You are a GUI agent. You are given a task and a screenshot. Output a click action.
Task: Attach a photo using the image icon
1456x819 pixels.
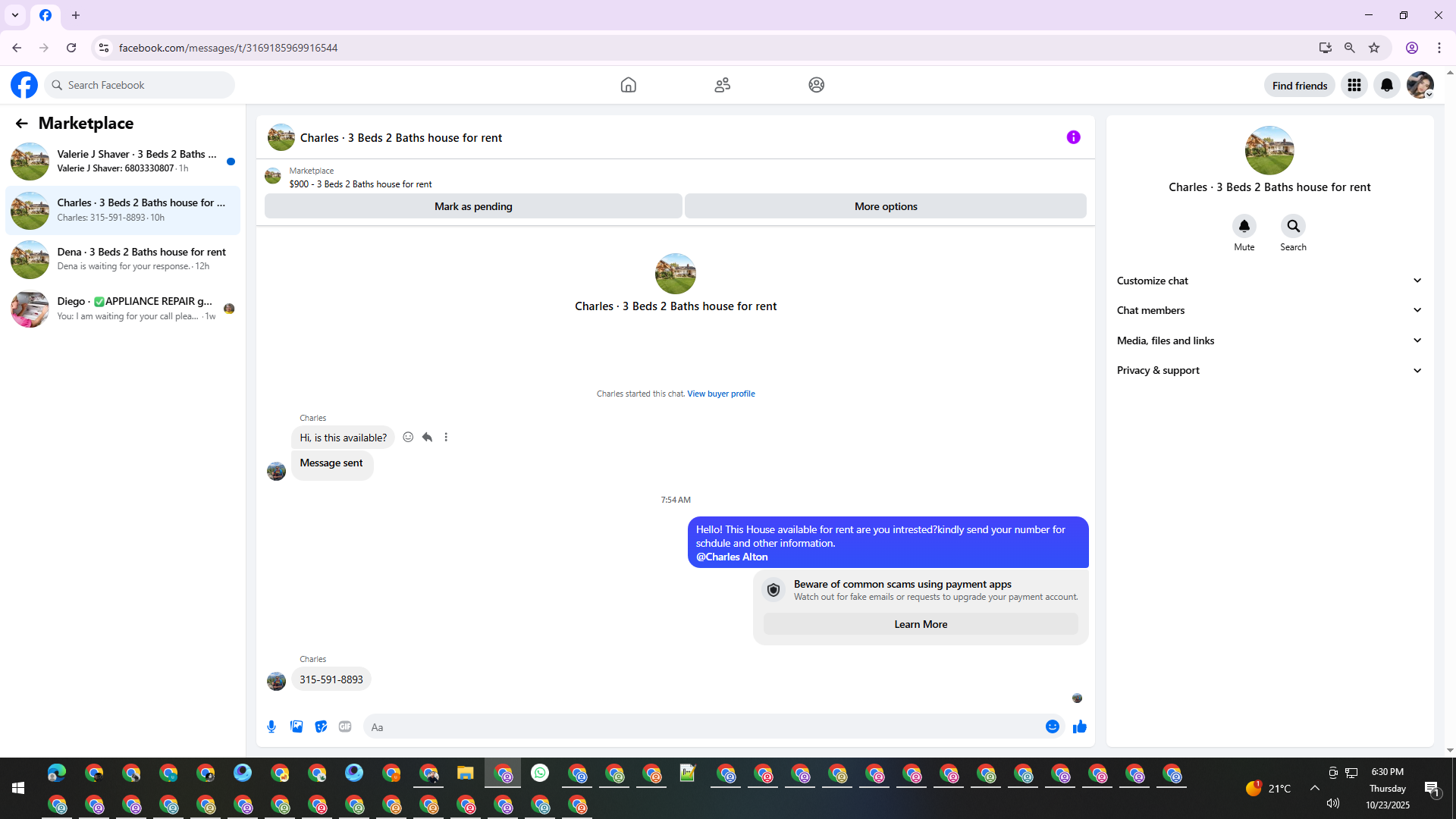297,726
